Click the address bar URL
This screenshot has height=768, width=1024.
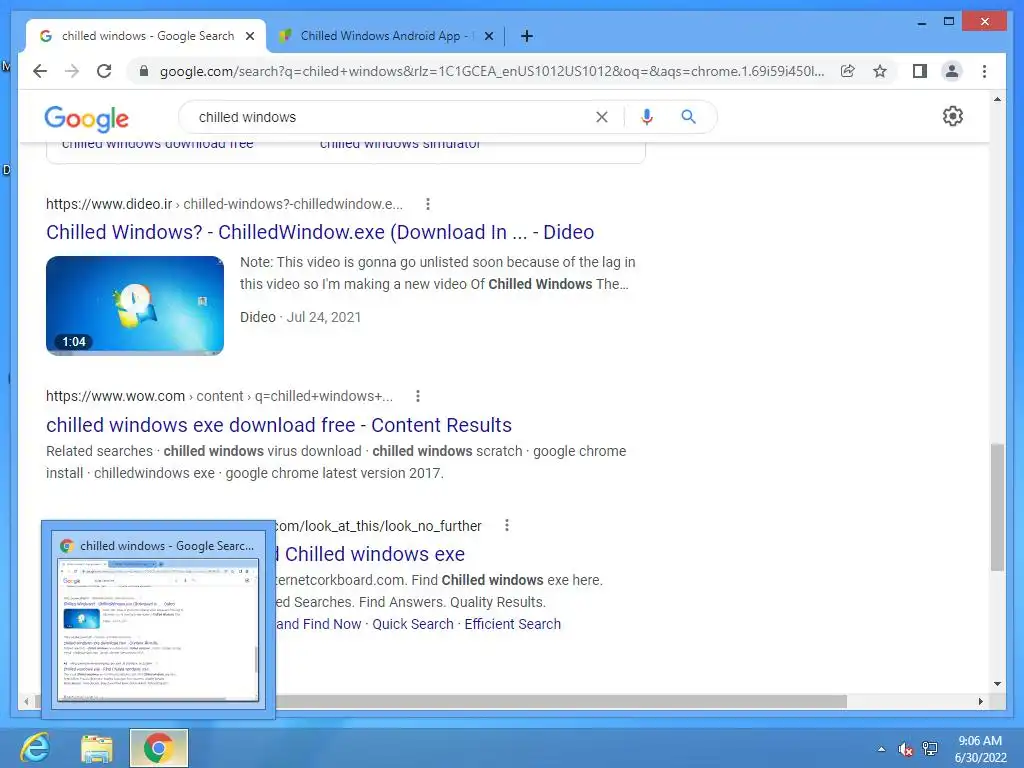(x=492, y=71)
